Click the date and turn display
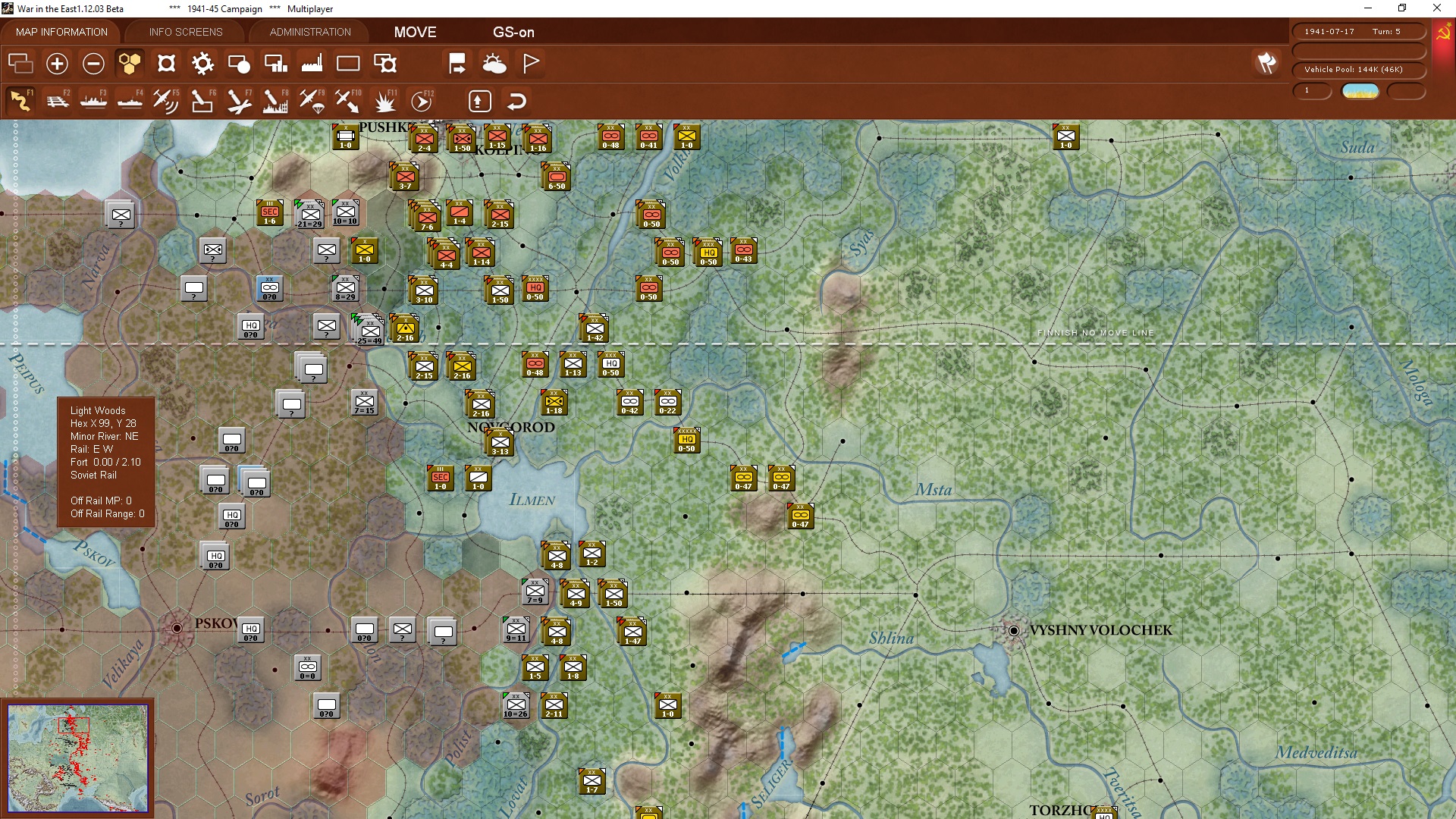 (1359, 31)
